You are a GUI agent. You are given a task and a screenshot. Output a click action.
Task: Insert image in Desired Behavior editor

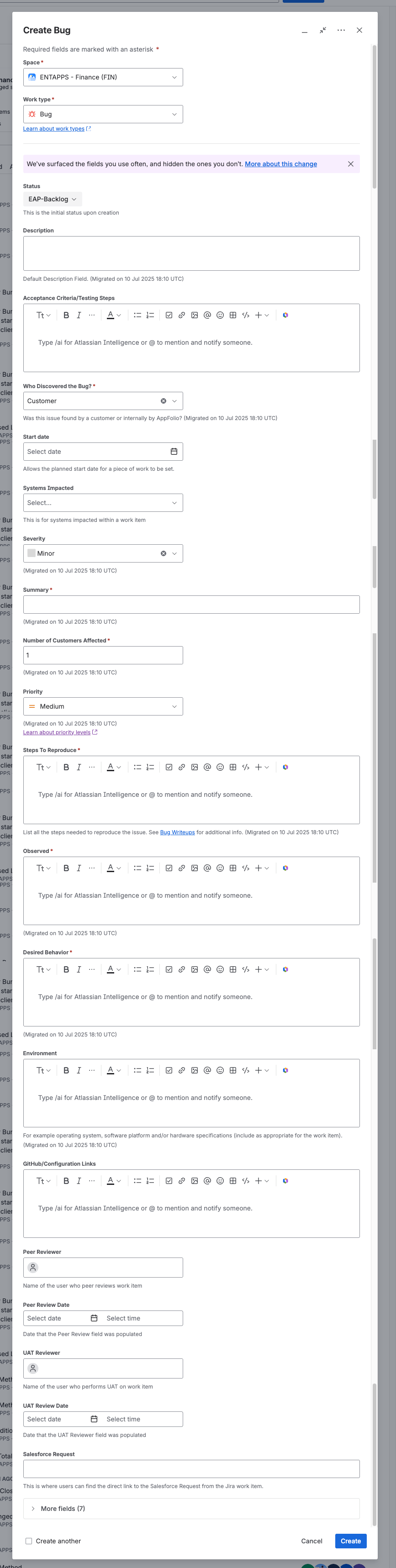(194, 969)
